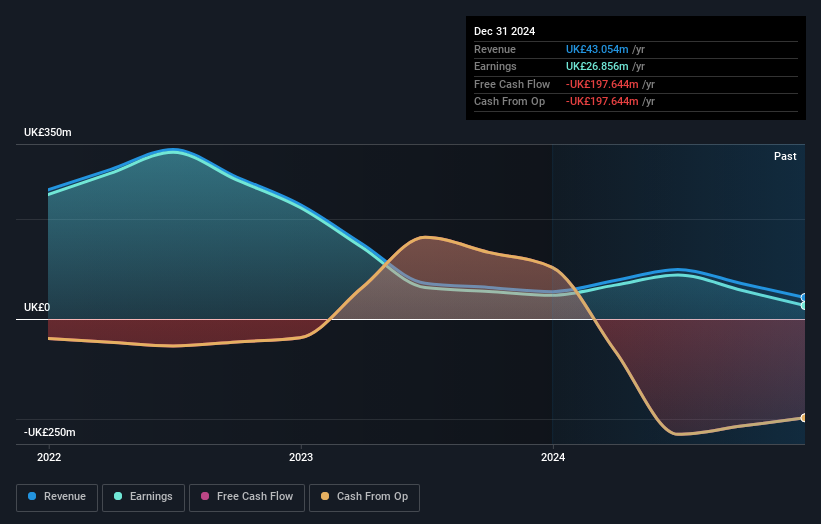The width and height of the screenshot is (821, 524).
Task: Select the orange Cash From Op end-point marker
Action: [804, 418]
